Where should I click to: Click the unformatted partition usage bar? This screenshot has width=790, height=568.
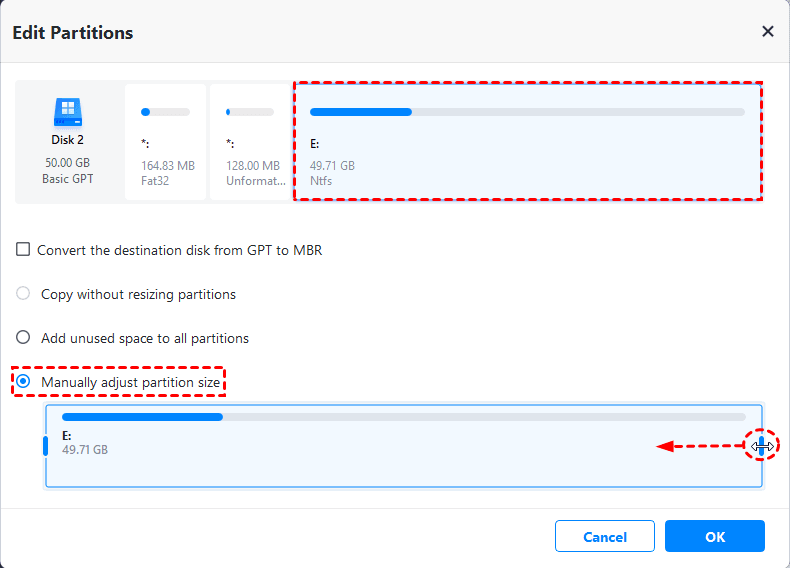pos(250,112)
